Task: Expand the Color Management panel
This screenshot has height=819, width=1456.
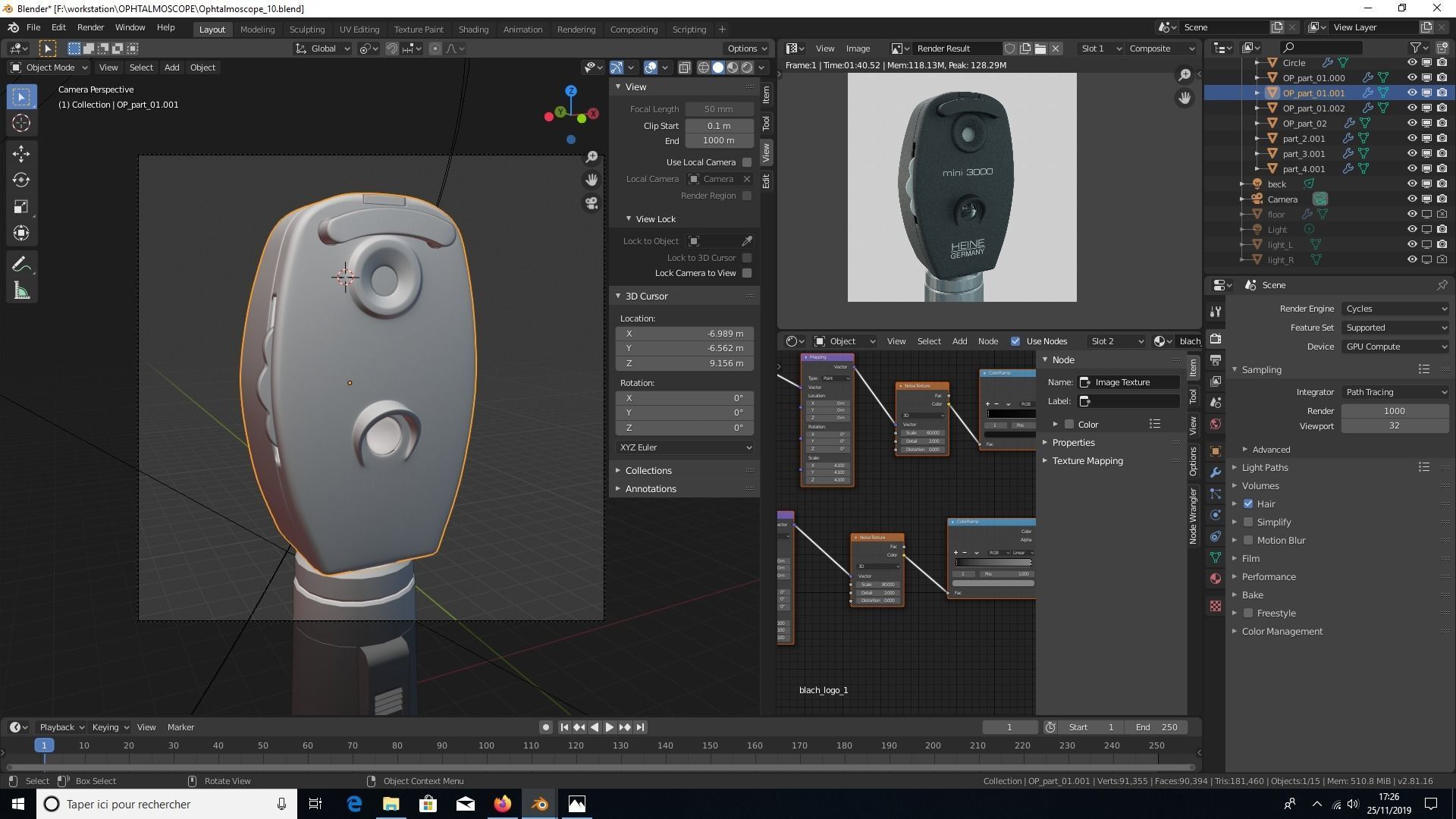Action: (1282, 632)
